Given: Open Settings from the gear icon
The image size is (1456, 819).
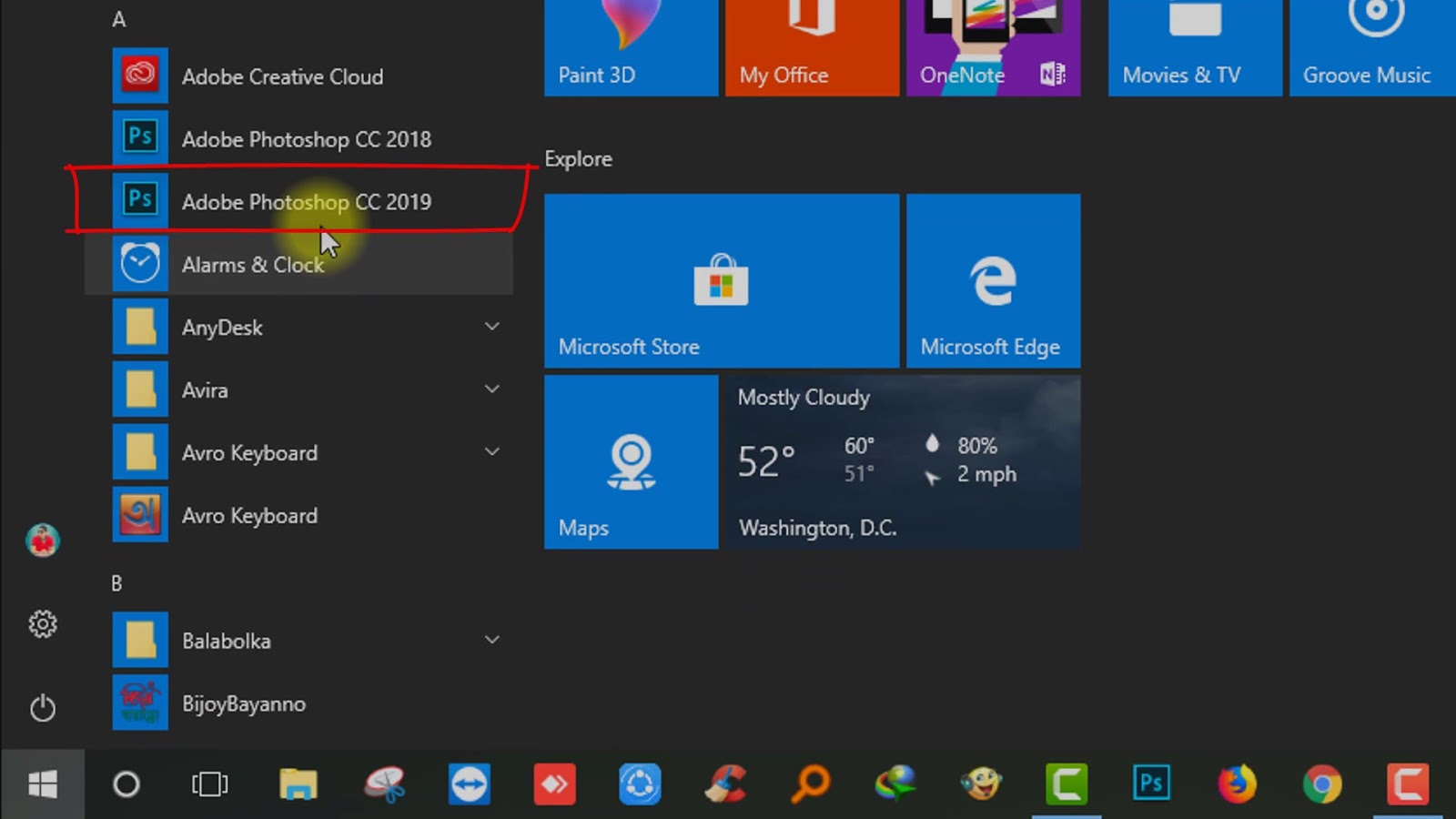Looking at the screenshot, I should pyautogui.click(x=42, y=624).
